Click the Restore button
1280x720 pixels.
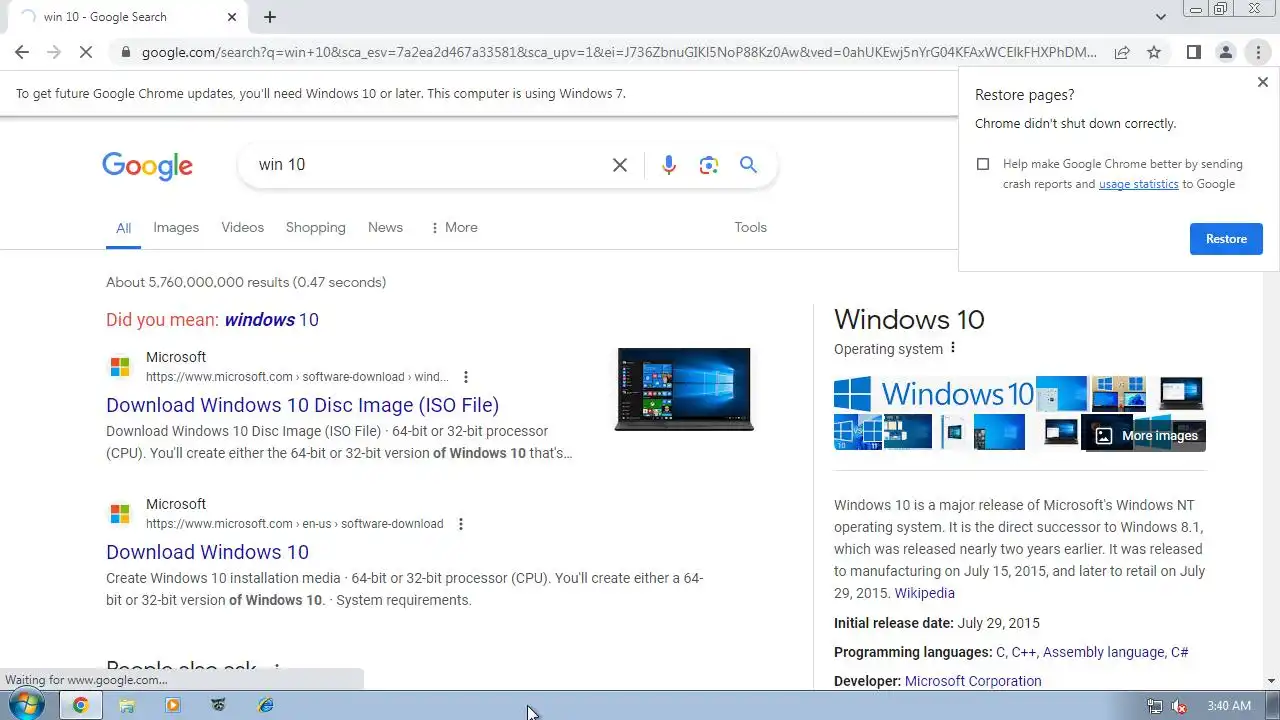pos(1226,239)
